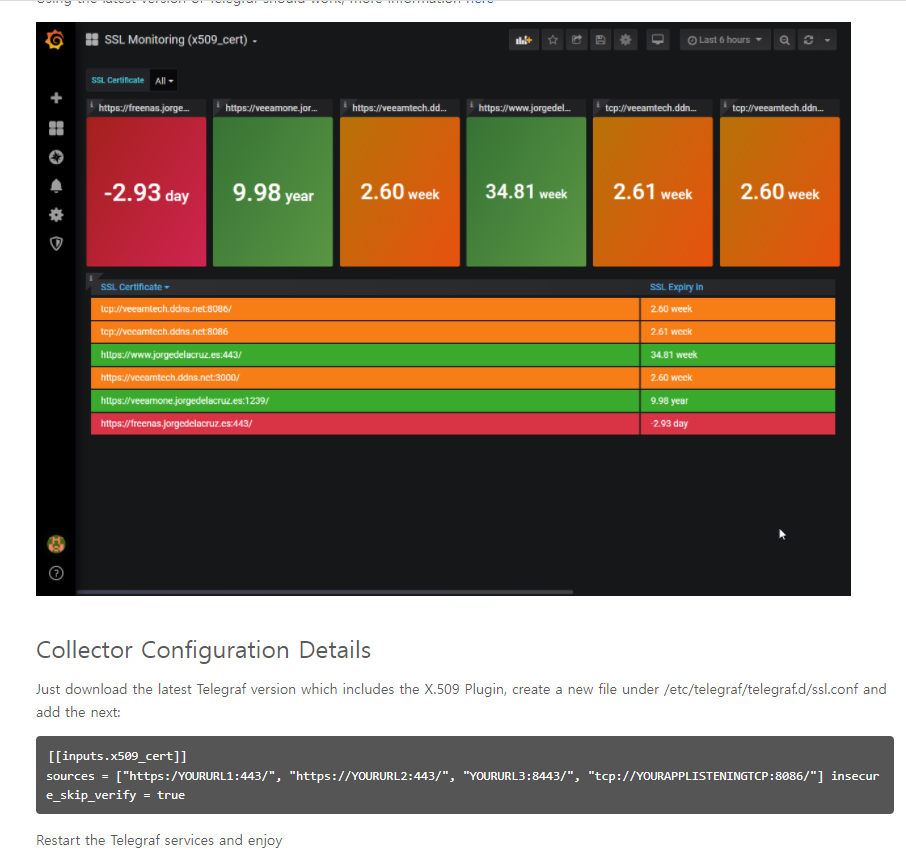Open the Help question mark icon
Screen dimensions: 906x867
click(x=56, y=573)
